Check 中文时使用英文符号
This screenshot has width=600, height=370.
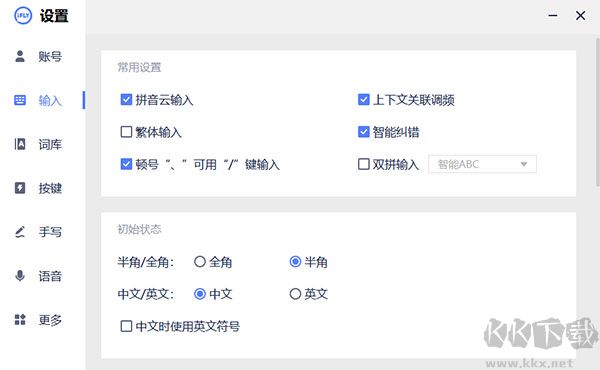click(x=126, y=326)
